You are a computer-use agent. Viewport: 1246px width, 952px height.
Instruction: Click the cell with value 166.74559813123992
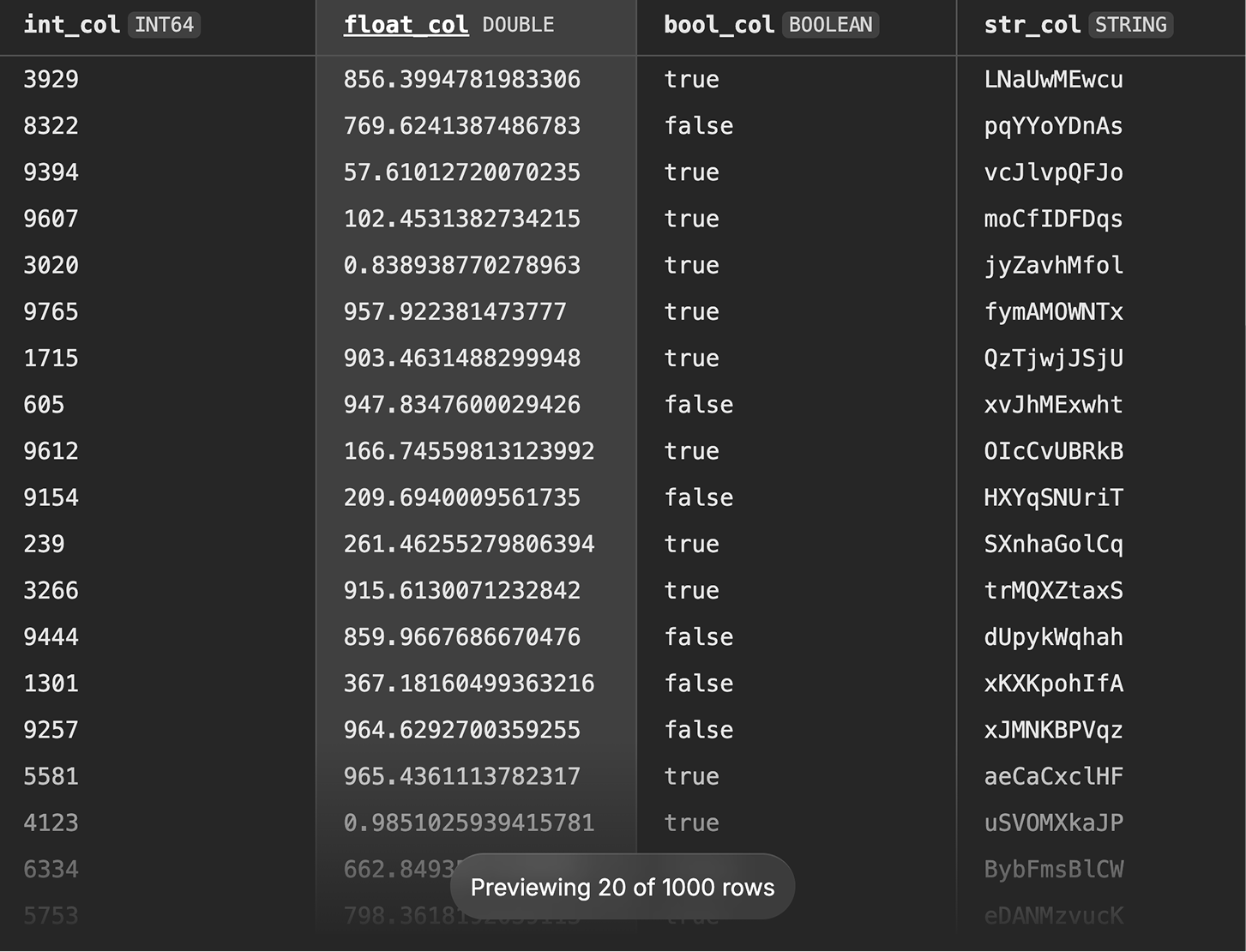pyautogui.click(x=468, y=451)
